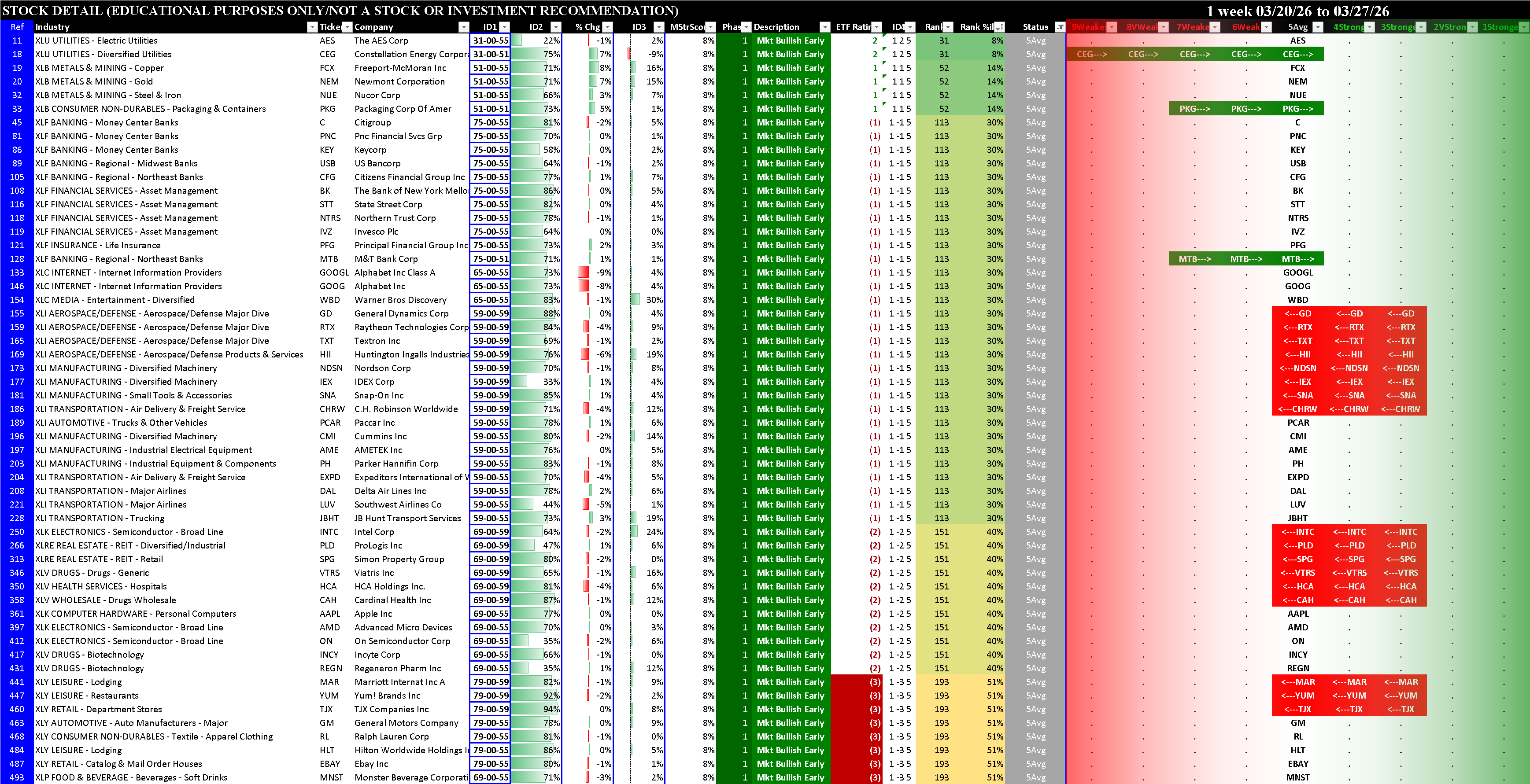Click the MStrScore column header
Image resolution: width=1530 pixels, height=784 pixels.
(687, 27)
